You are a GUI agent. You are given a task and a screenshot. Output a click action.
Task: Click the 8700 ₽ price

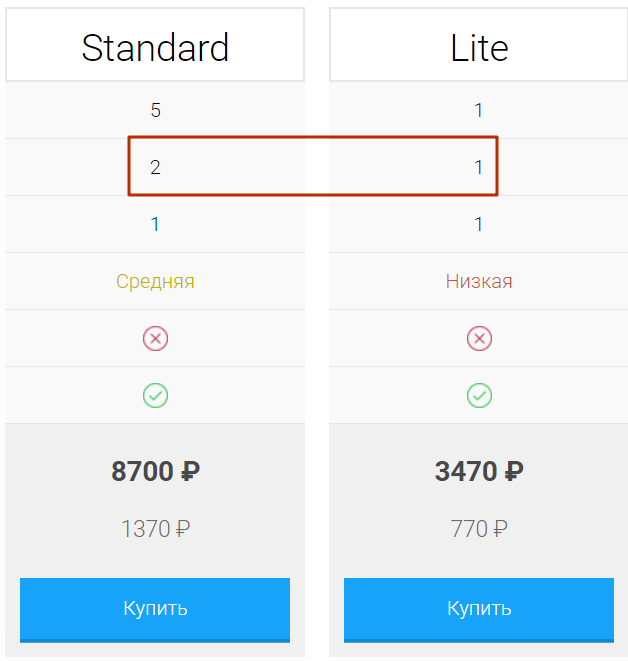155,471
